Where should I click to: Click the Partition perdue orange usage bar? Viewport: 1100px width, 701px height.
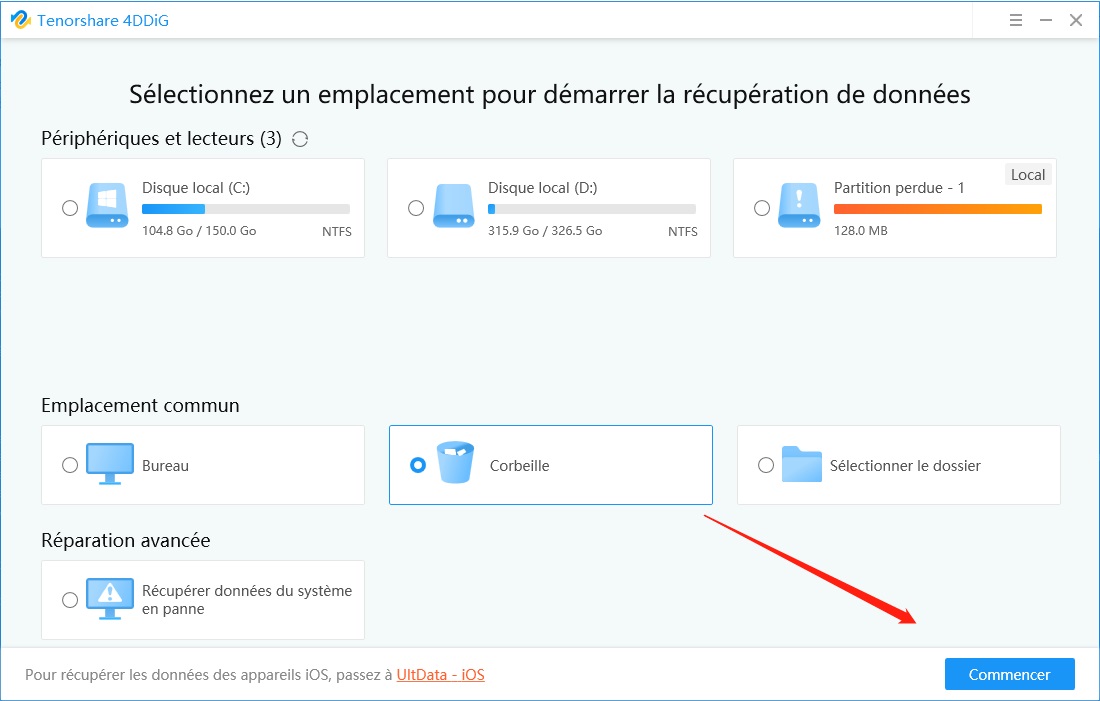(937, 209)
